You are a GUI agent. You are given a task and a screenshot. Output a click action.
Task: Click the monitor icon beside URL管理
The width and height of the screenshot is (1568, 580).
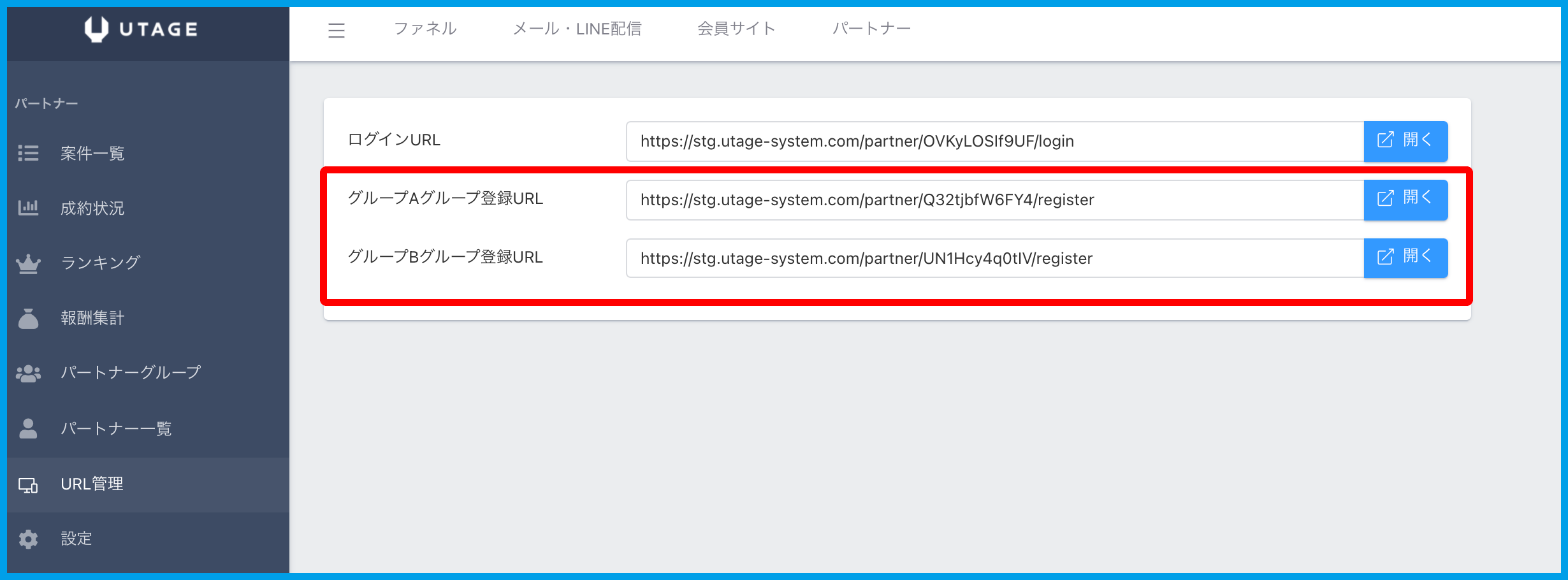tap(28, 485)
